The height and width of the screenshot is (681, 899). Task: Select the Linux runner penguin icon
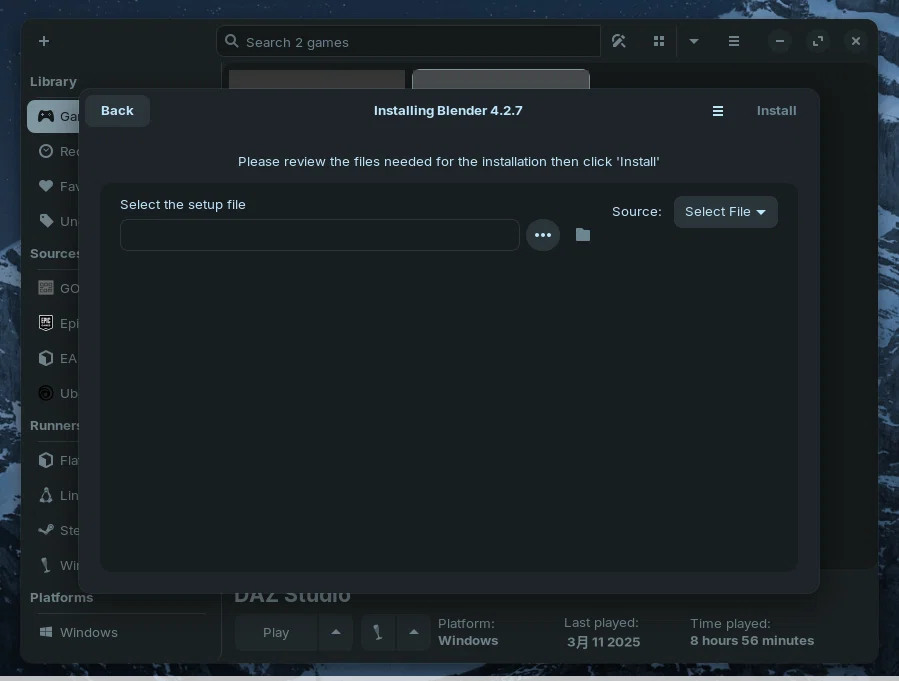46,495
